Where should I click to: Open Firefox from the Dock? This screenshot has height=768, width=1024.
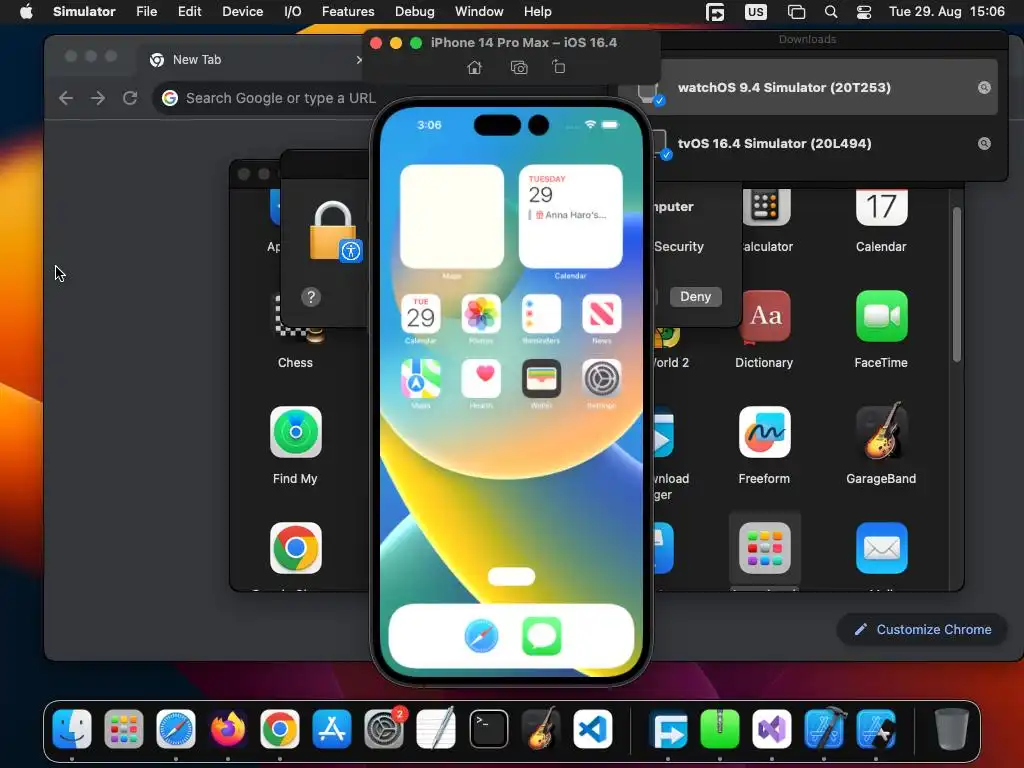(228, 728)
